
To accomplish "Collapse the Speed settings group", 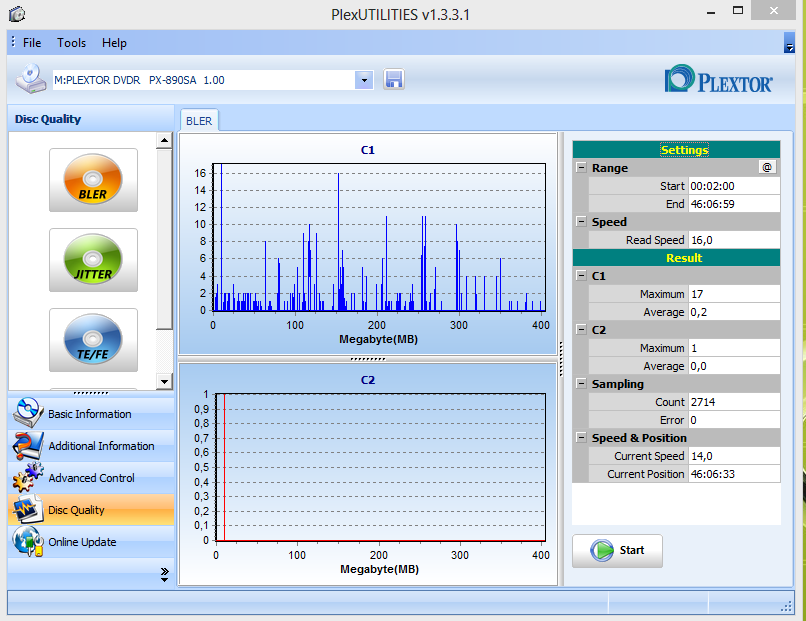I will tap(581, 222).
